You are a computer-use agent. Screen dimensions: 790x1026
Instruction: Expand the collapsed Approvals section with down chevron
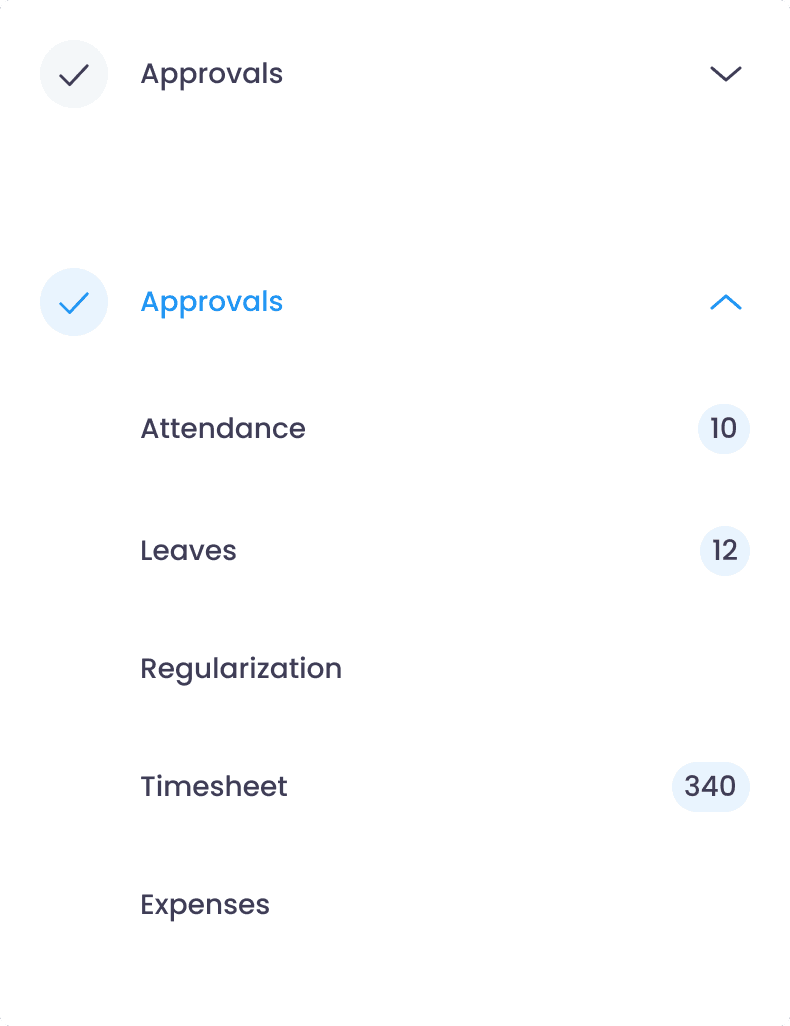(x=726, y=74)
